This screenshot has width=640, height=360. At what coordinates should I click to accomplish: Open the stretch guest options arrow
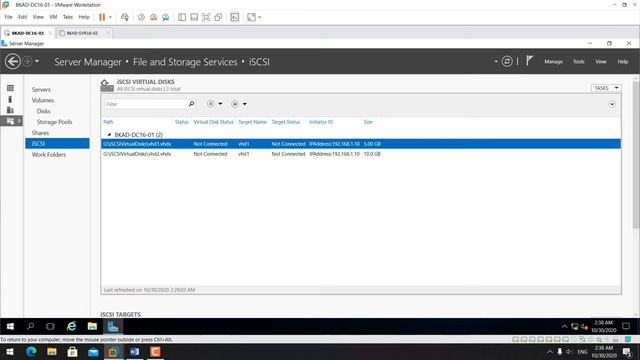click(x=260, y=17)
